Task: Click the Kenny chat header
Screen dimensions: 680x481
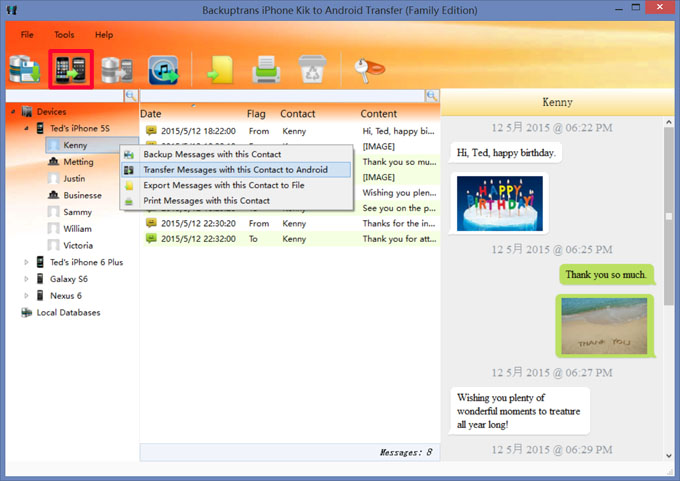Action: point(557,102)
